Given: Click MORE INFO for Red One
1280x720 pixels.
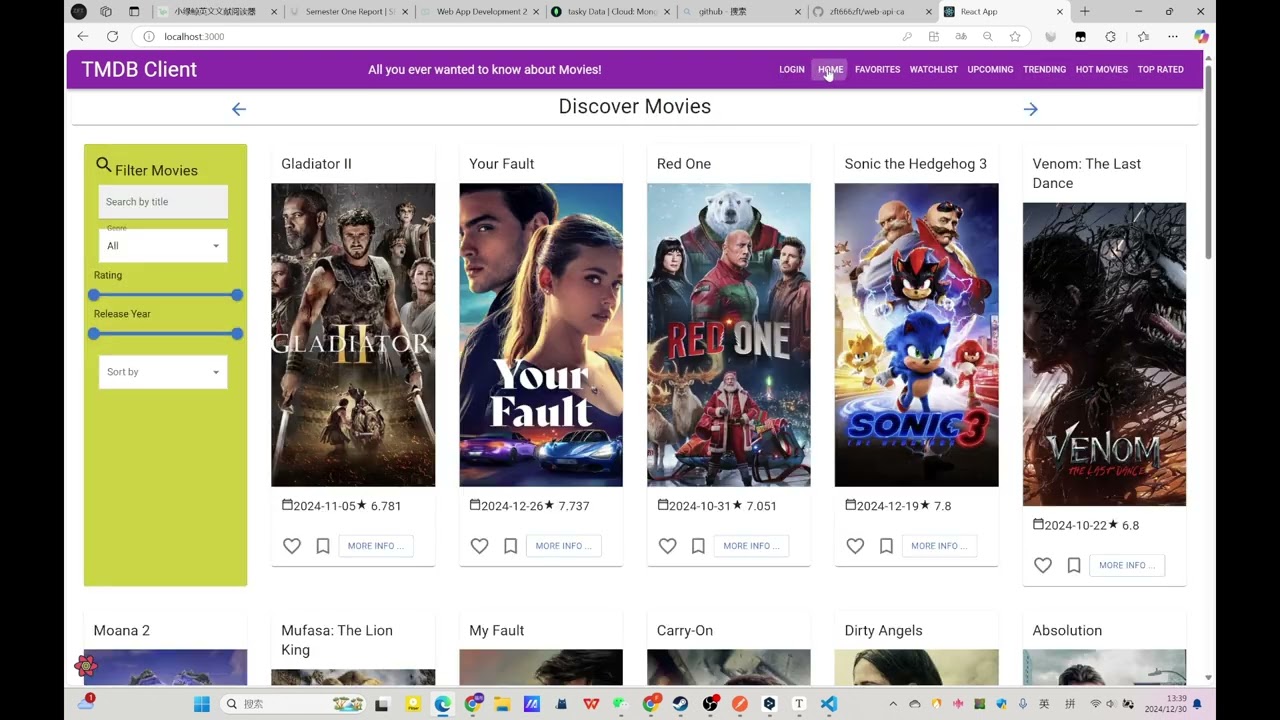Looking at the screenshot, I should [752, 546].
